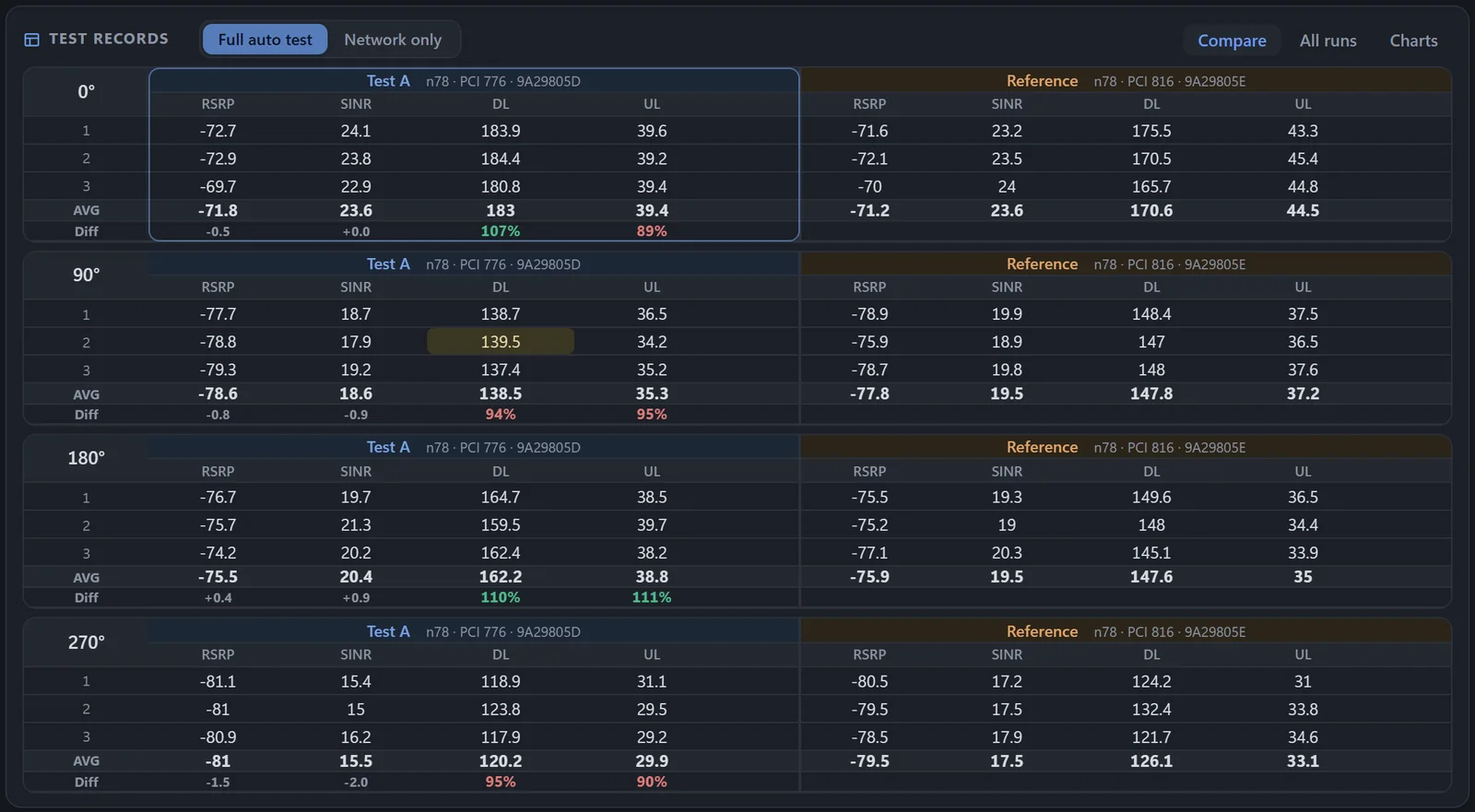Click Reference RSRP value -77.1
Screen dimensions: 1475x812
869,553
